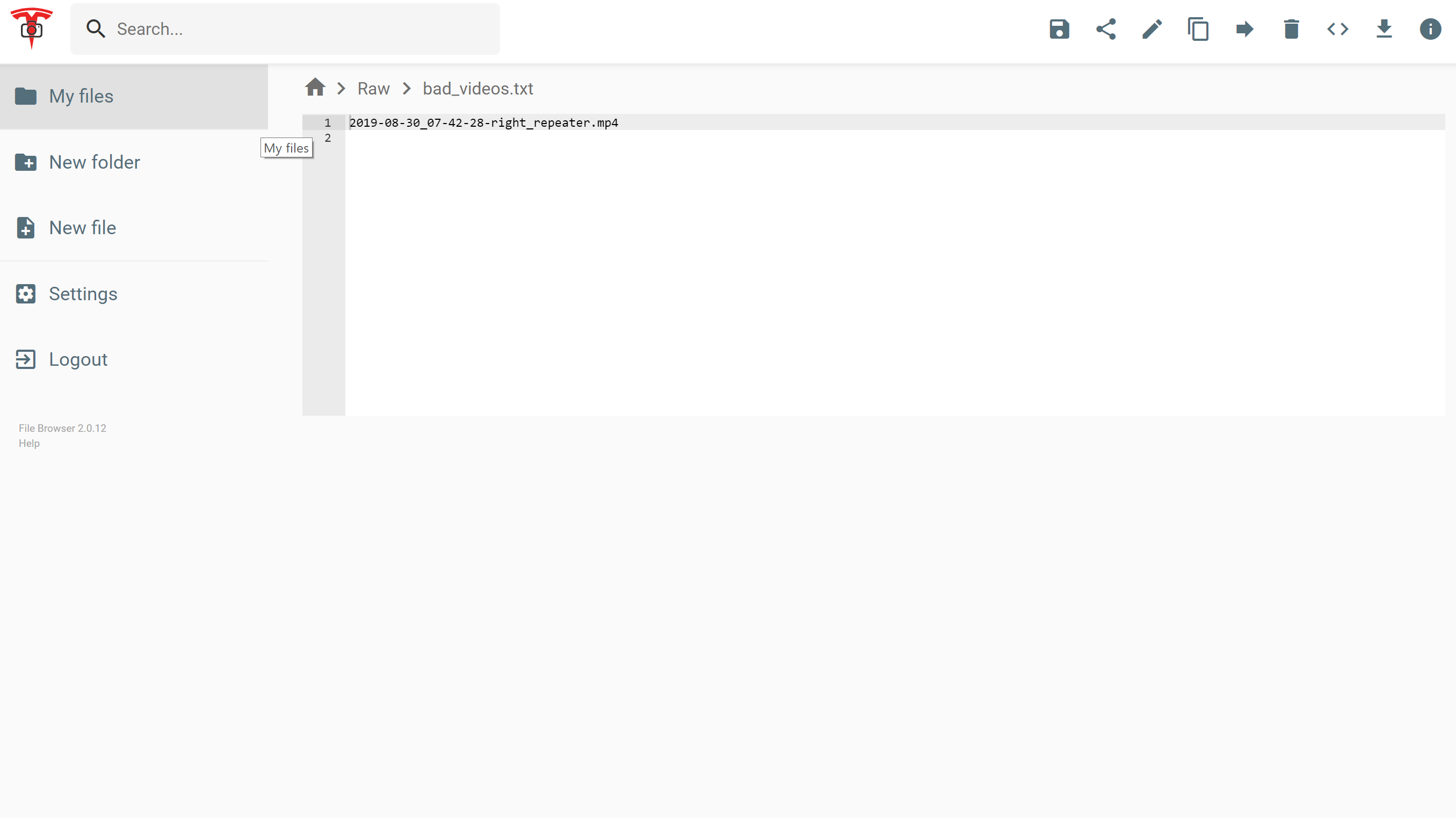Click the save file icon

tap(1058, 29)
